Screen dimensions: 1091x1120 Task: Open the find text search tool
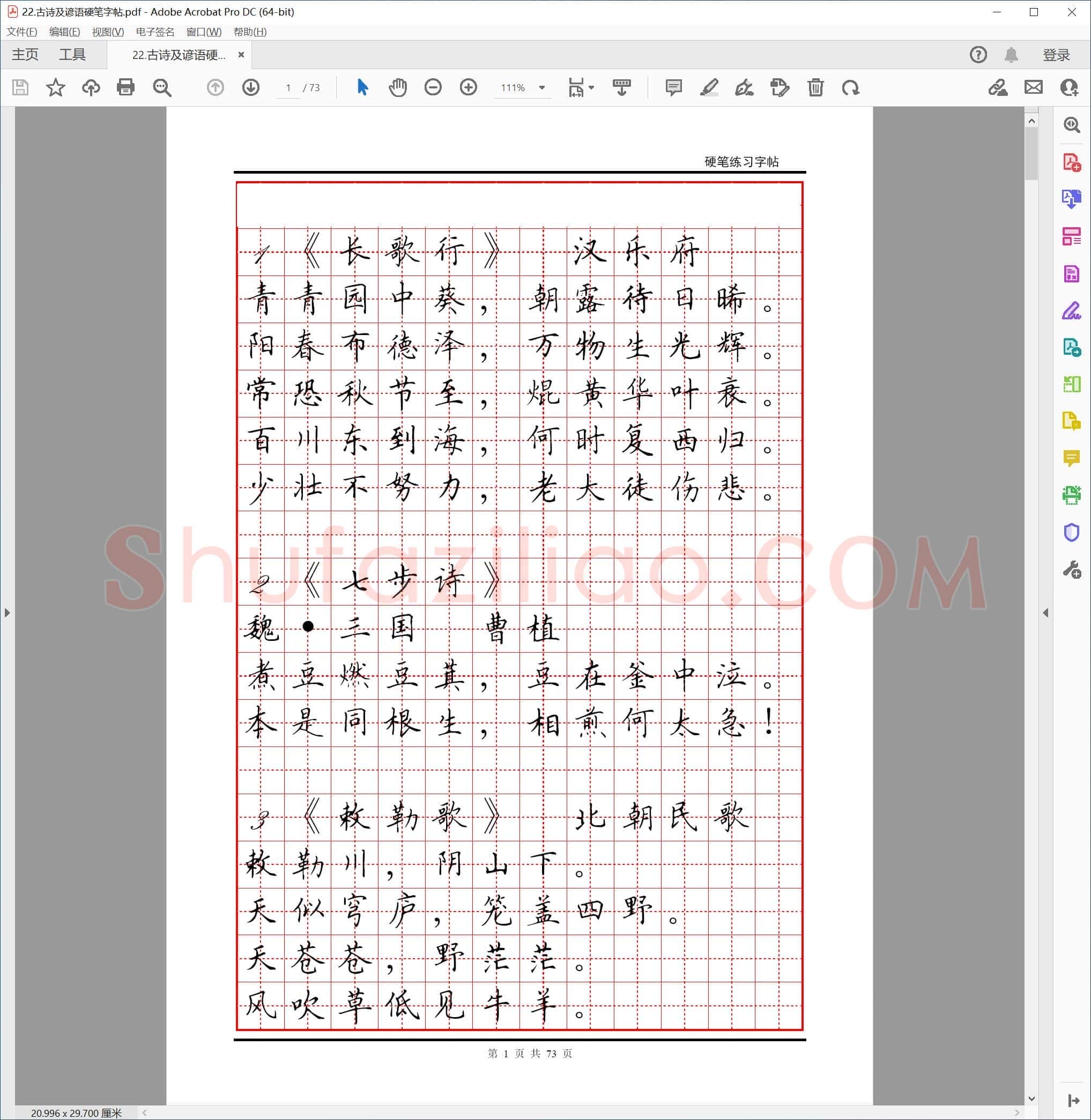[162, 88]
